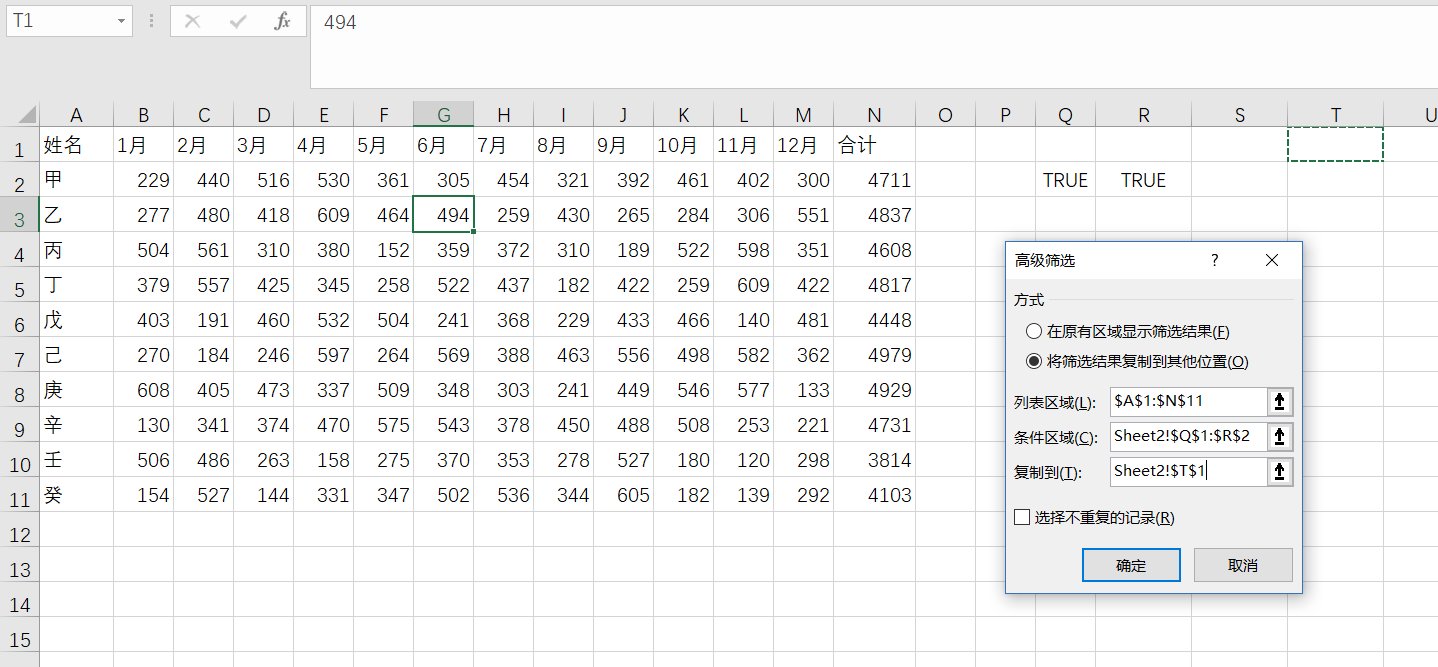Click the Advanced Filter help question mark
This screenshot has width=1438, height=667.
(x=1215, y=260)
